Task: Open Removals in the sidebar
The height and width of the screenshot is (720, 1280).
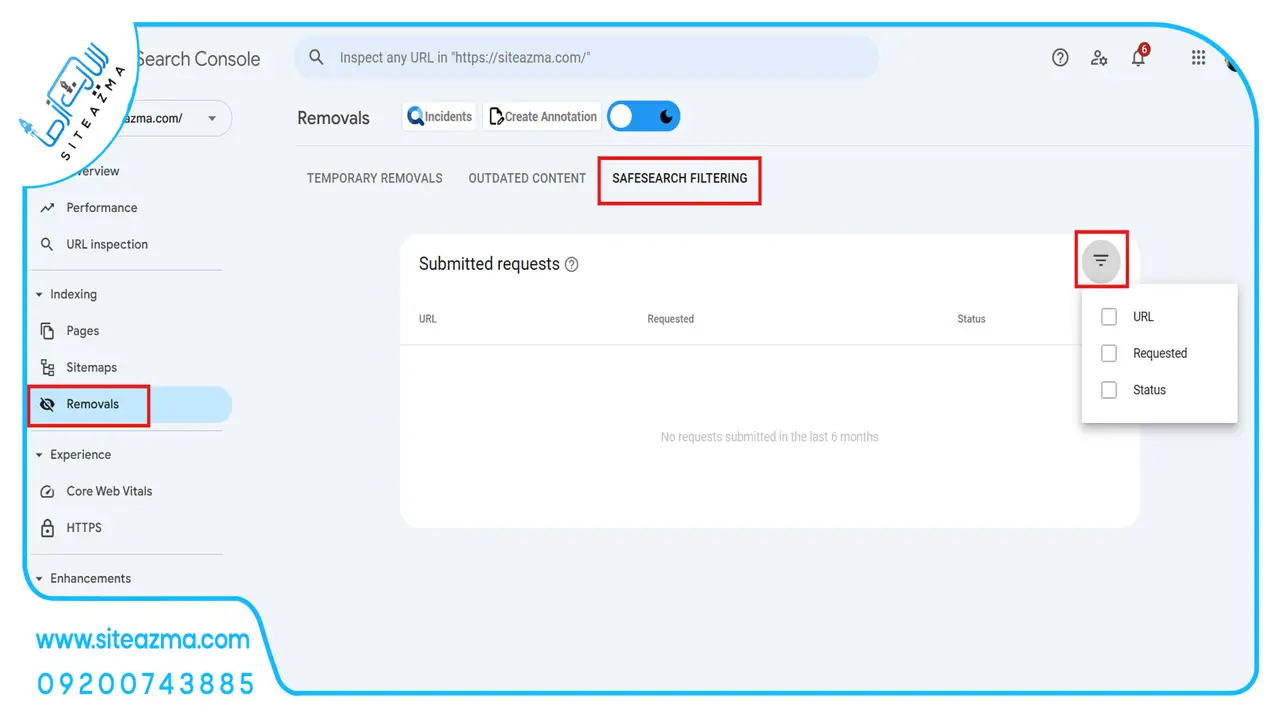Action: 93,404
